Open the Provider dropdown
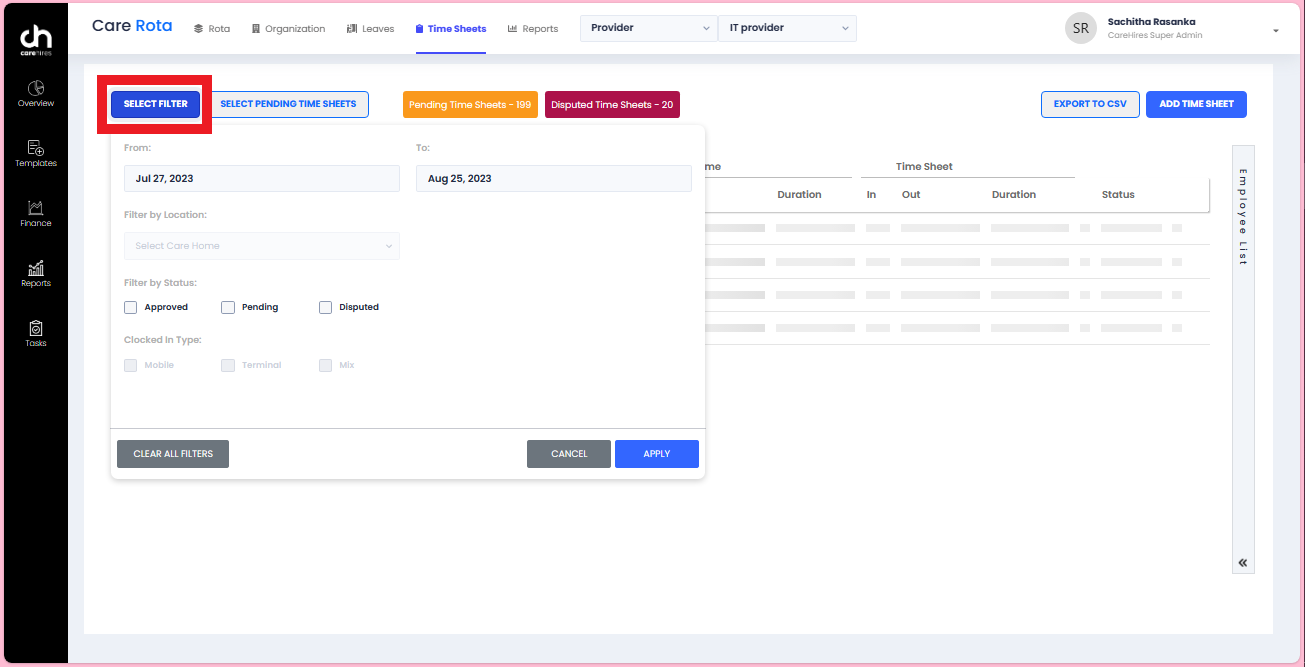This screenshot has width=1305, height=667. (x=648, y=28)
